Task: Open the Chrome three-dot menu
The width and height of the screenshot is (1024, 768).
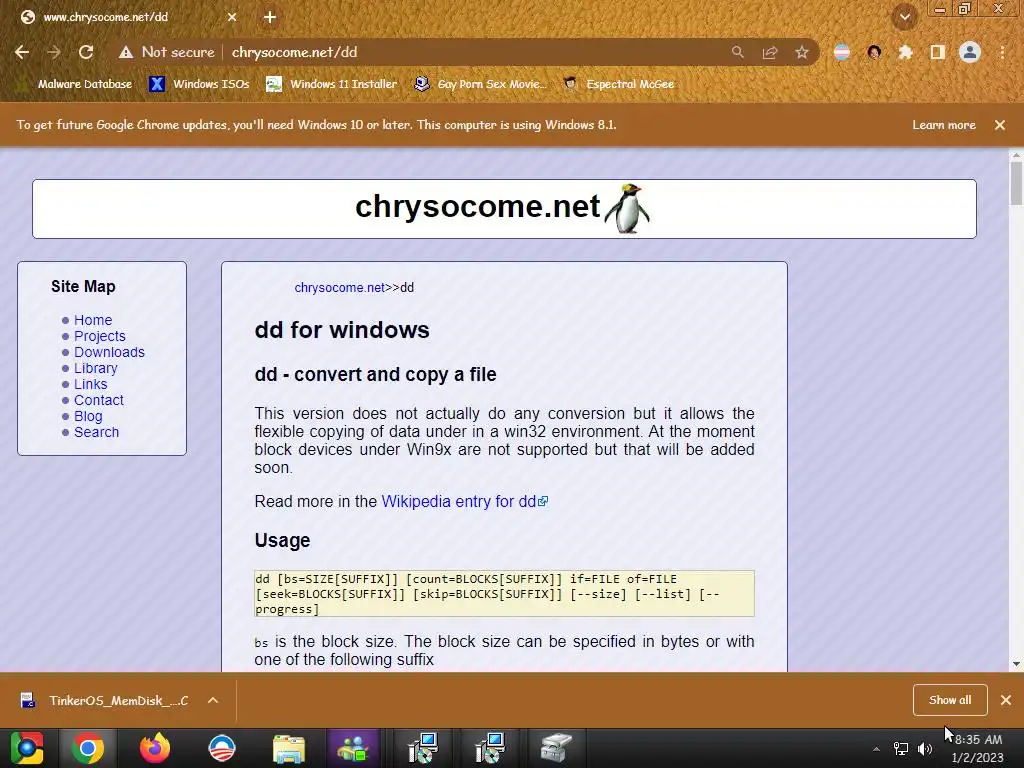Action: (x=1002, y=52)
